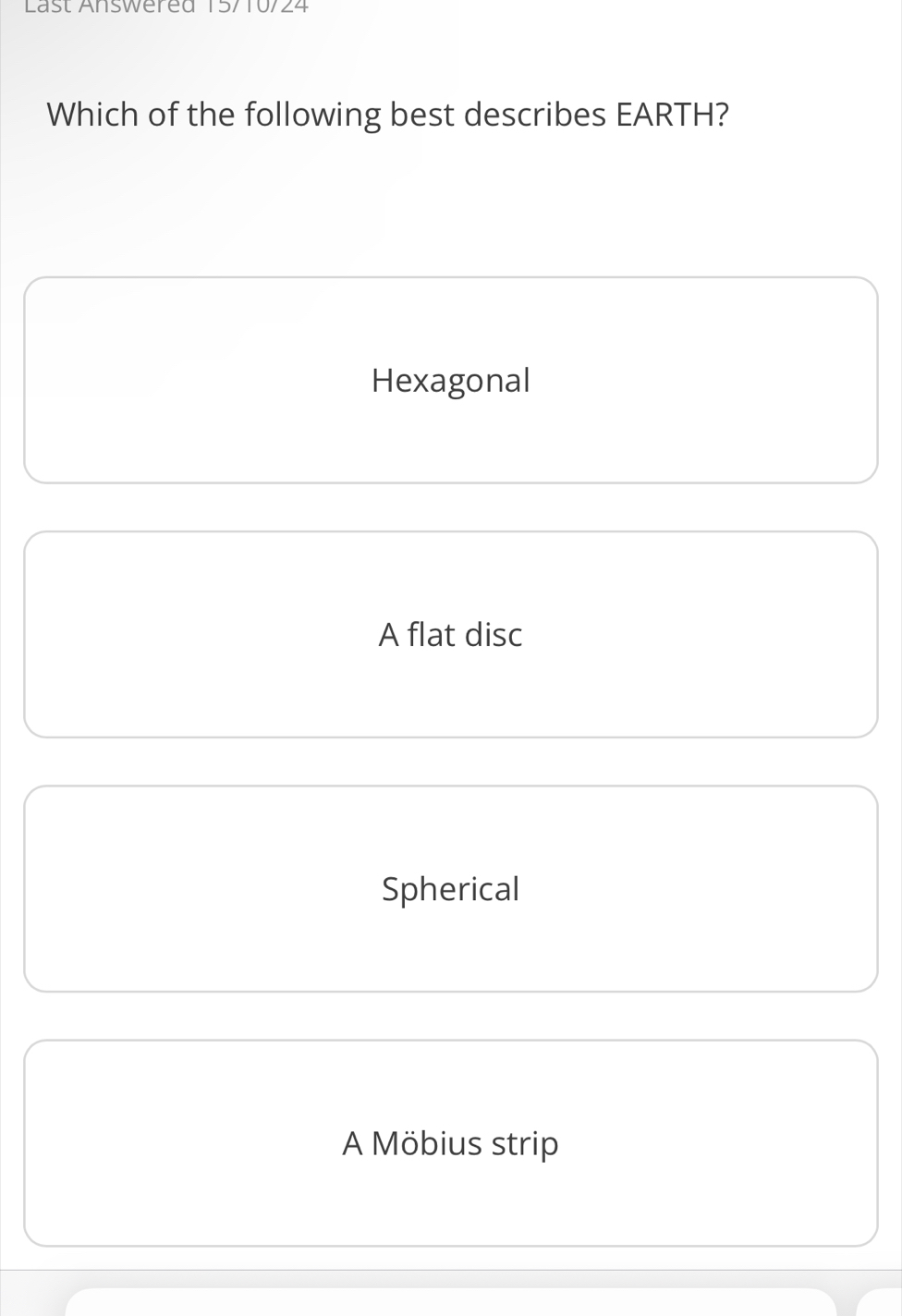902x1316 pixels.
Task: Click the 'A flat disc' text label
Action: tap(450, 634)
